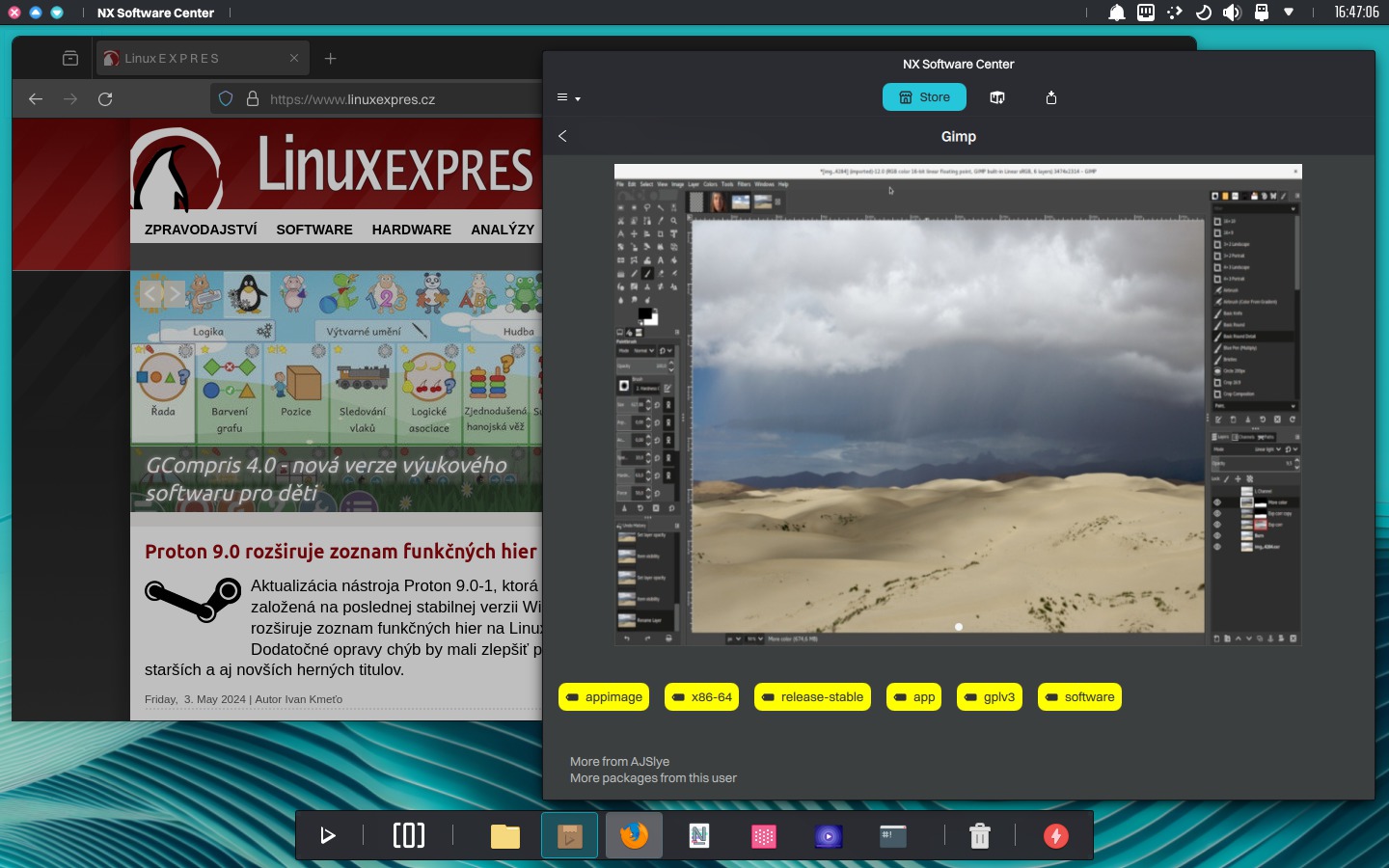The image size is (1389, 868).
Task: Launch the terminal from the dock
Action: tap(893, 835)
